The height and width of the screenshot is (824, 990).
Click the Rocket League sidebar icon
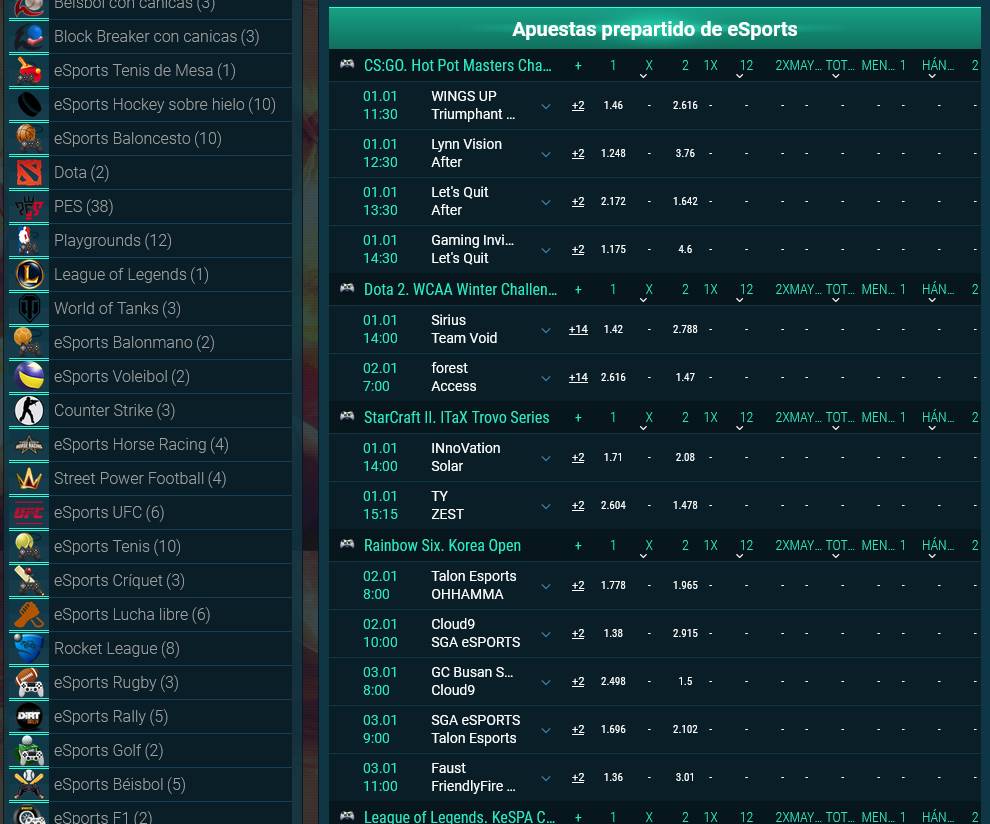29,648
